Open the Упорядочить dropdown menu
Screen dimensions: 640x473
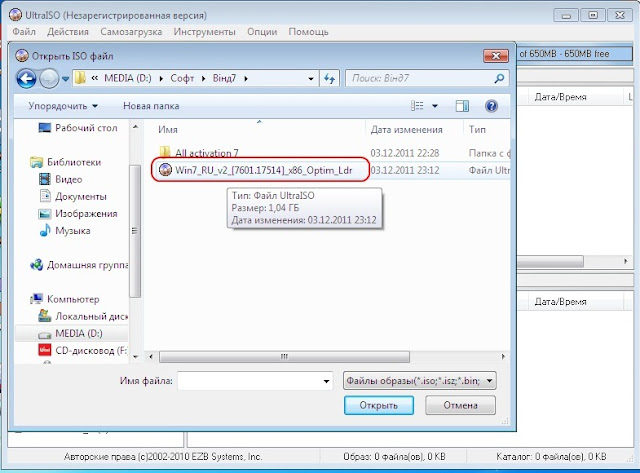[63, 106]
